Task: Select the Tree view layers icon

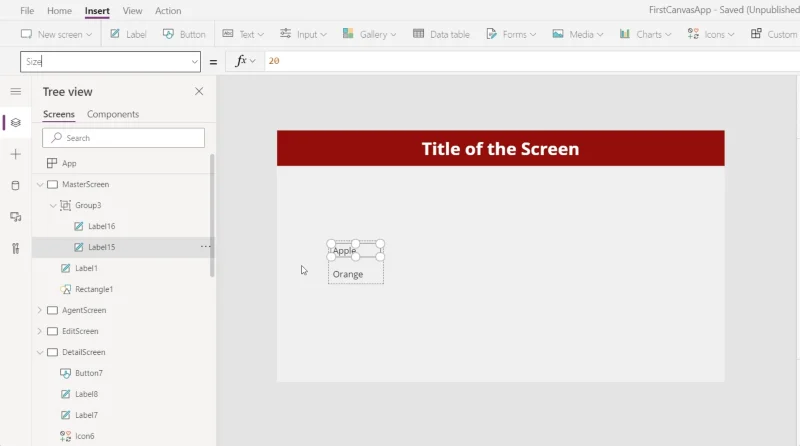Action: [x=16, y=122]
